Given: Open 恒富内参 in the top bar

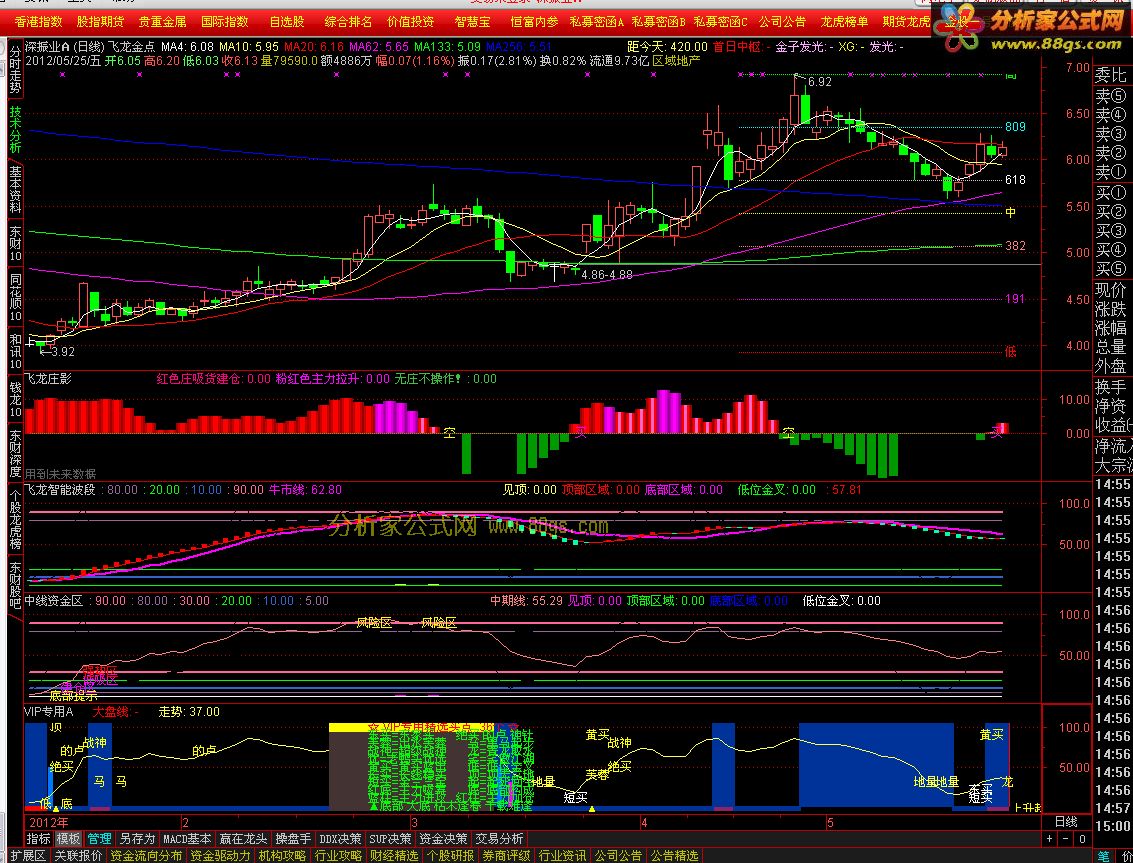Looking at the screenshot, I should point(534,22).
